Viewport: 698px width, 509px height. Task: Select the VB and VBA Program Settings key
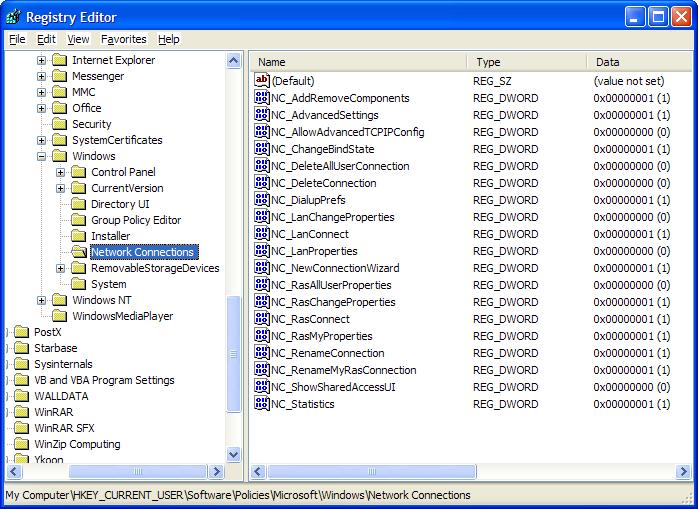pos(104,380)
